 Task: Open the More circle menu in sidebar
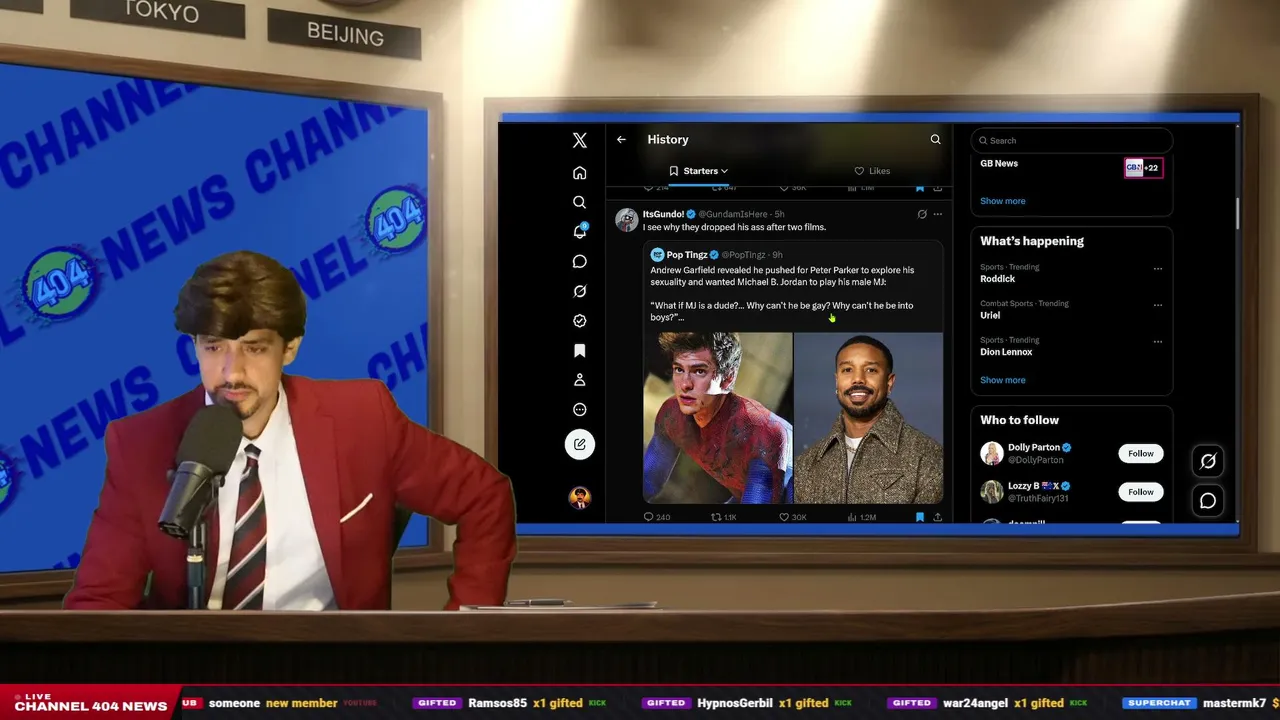click(579, 409)
